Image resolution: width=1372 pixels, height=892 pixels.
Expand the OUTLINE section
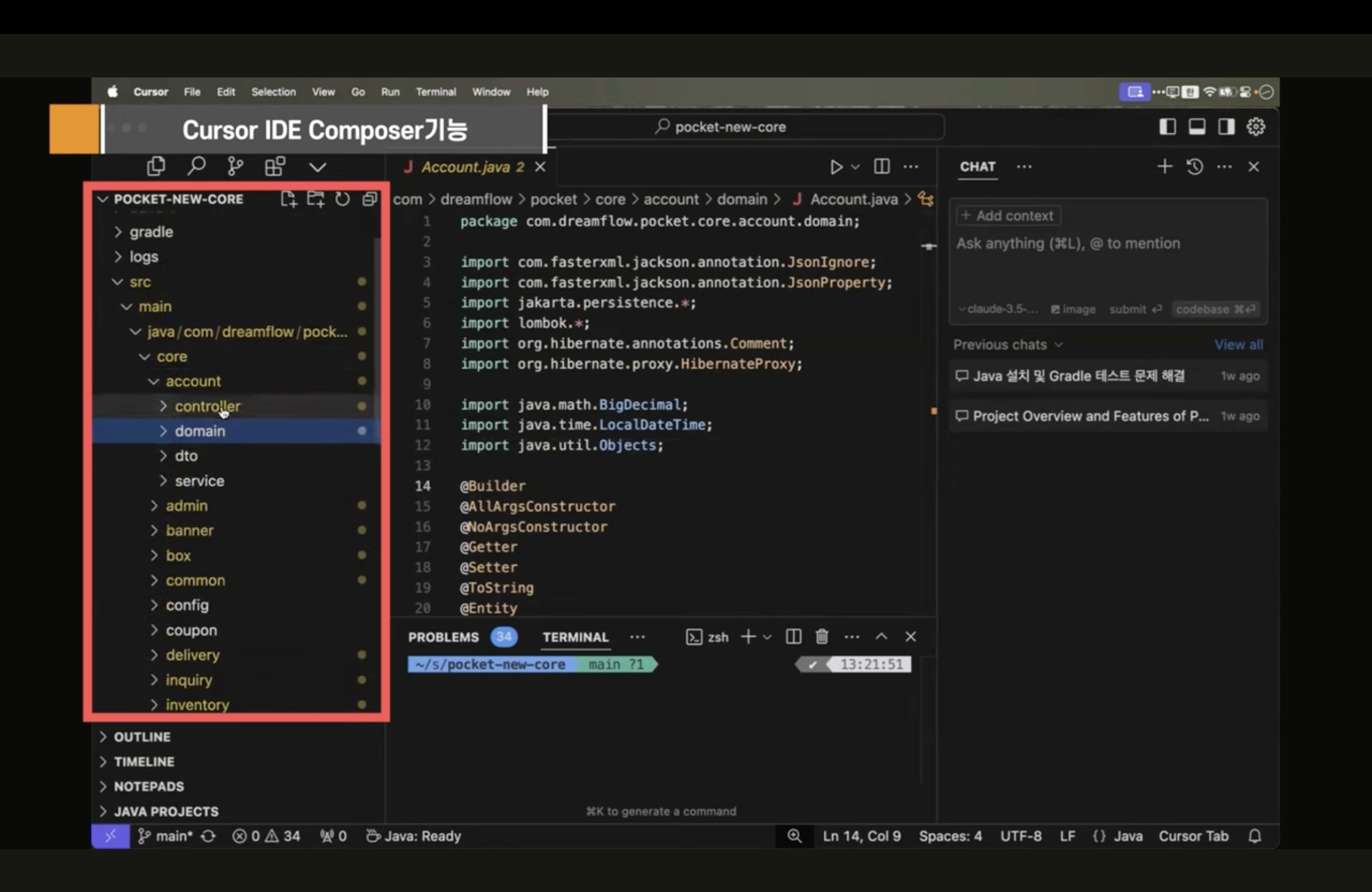142,737
